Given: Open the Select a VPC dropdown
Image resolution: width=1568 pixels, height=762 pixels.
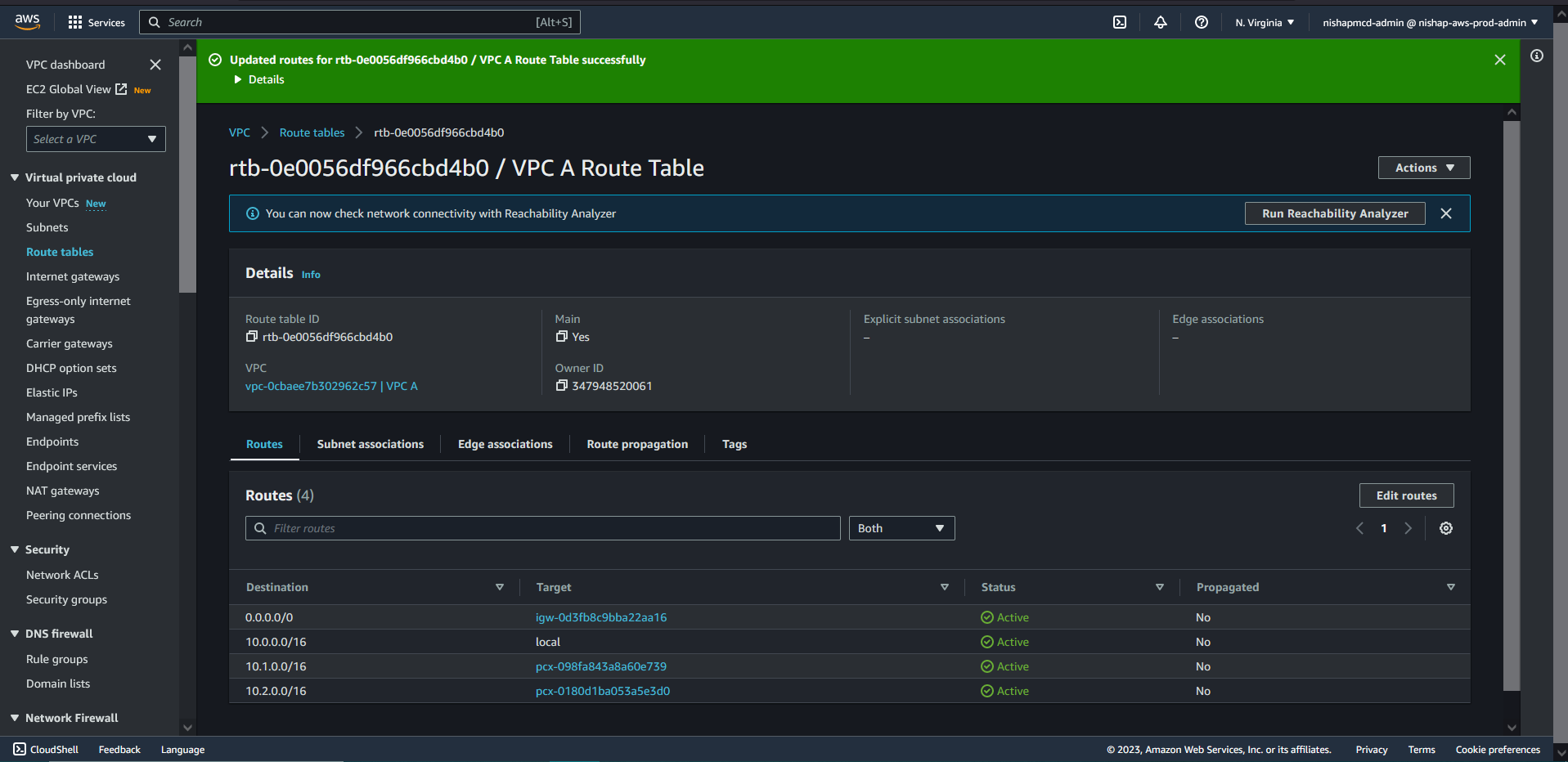Looking at the screenshot, I should (x=96, y=139).
